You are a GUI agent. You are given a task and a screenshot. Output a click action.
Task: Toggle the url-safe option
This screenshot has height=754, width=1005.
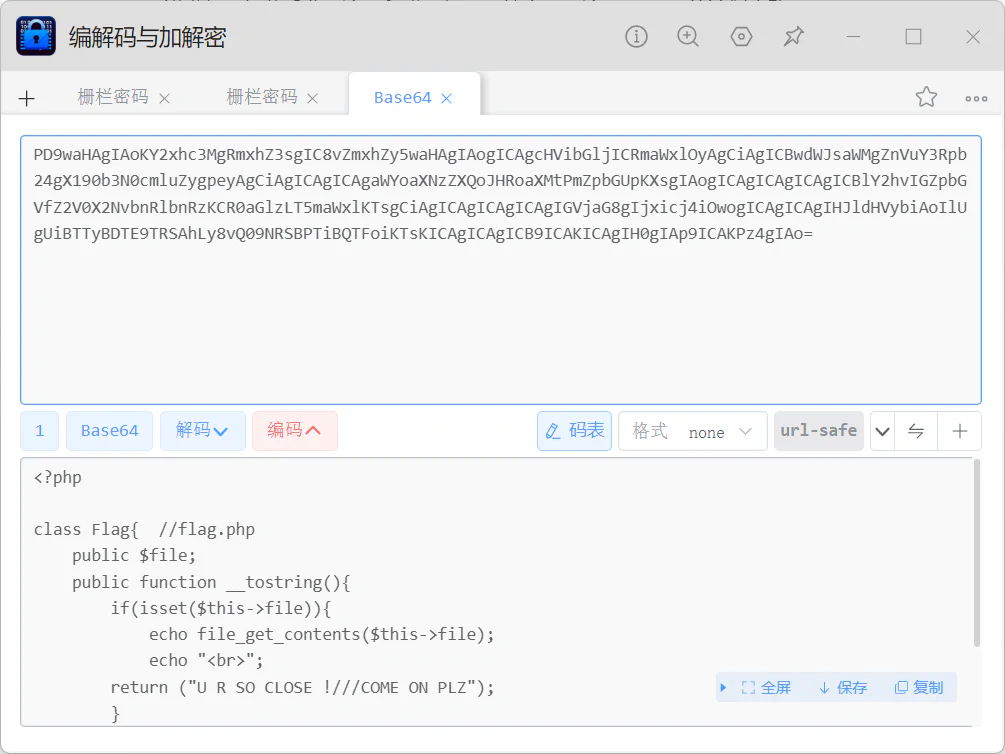818,431
